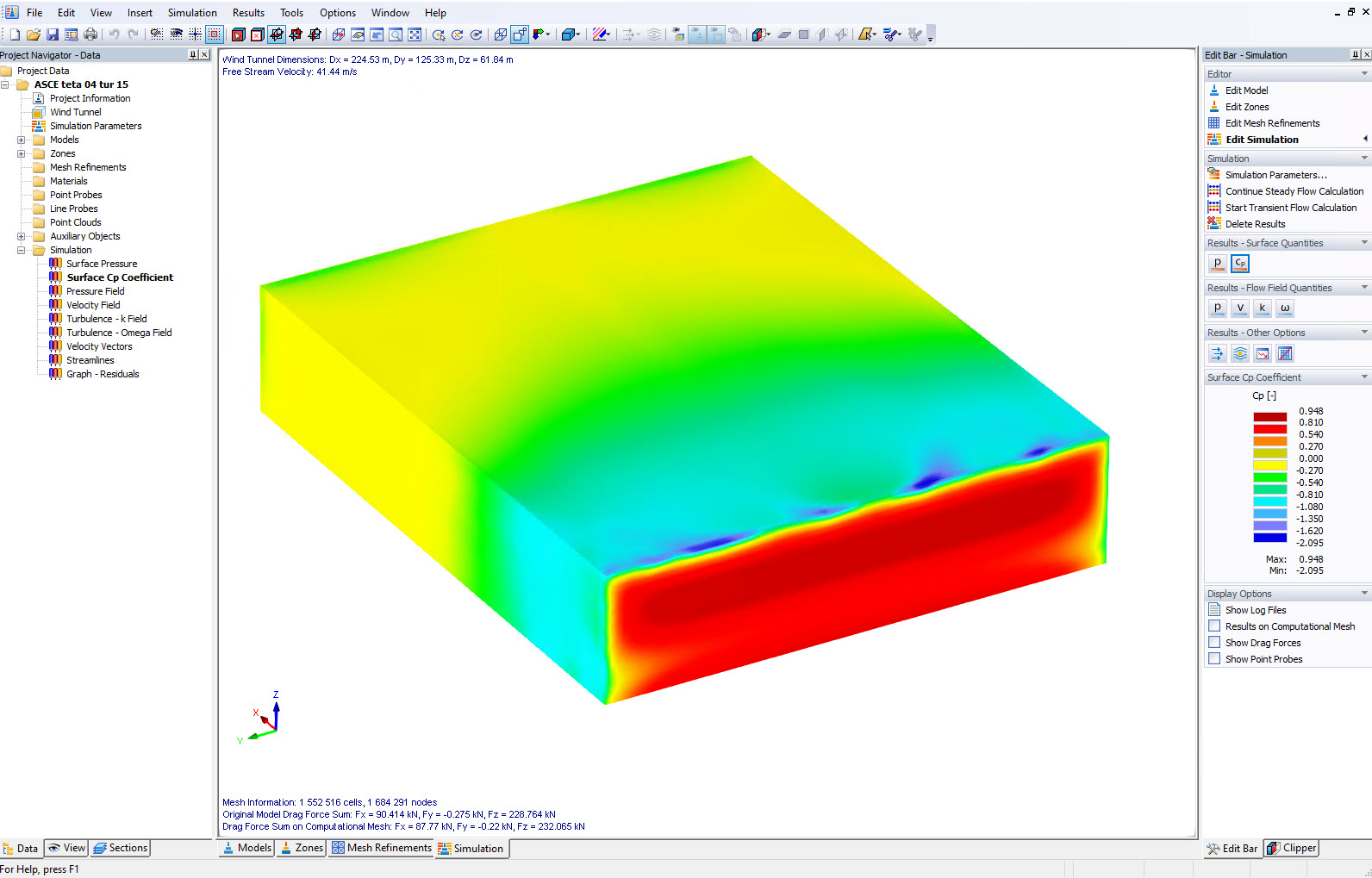The height and width of the screenshot is (878, 1372).
Task: Select the Surface Pressure p result button
Action: tap(1217, 264)
